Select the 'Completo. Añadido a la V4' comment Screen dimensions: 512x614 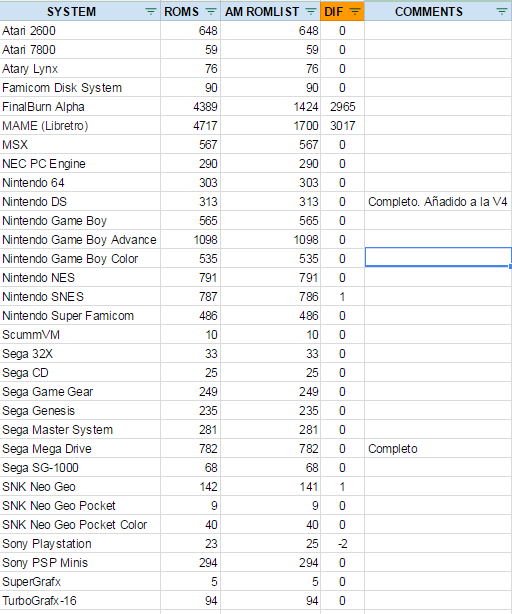tap(438, 202)
